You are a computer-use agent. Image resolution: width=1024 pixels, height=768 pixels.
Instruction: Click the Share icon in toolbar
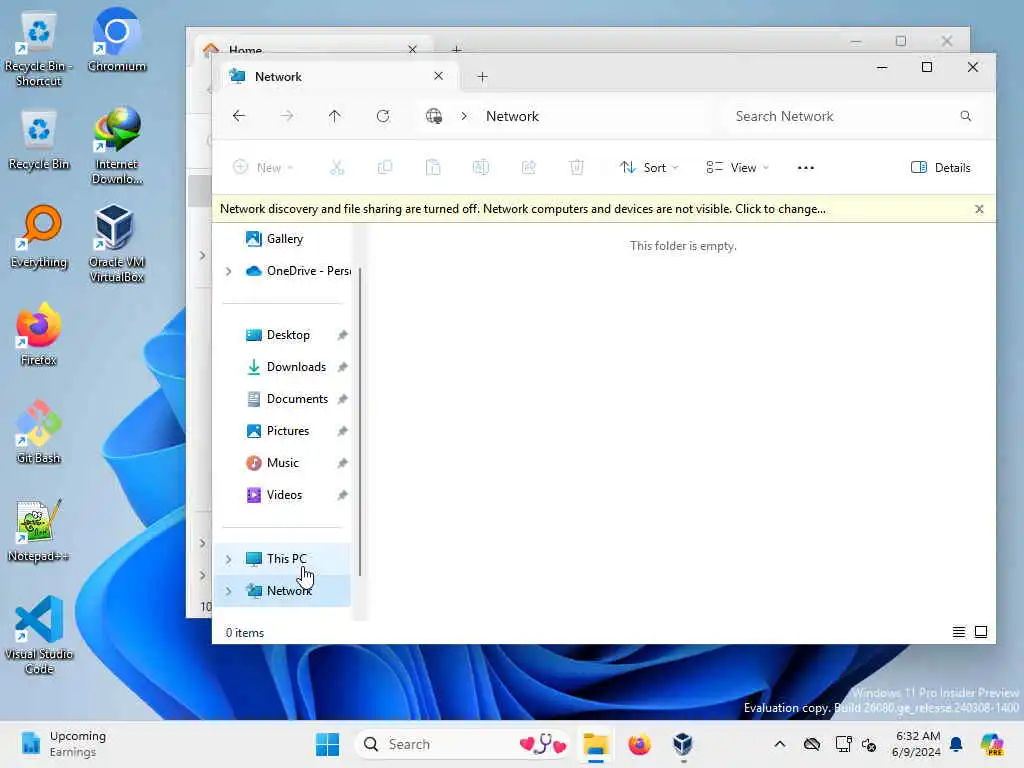tap(529, 168)
